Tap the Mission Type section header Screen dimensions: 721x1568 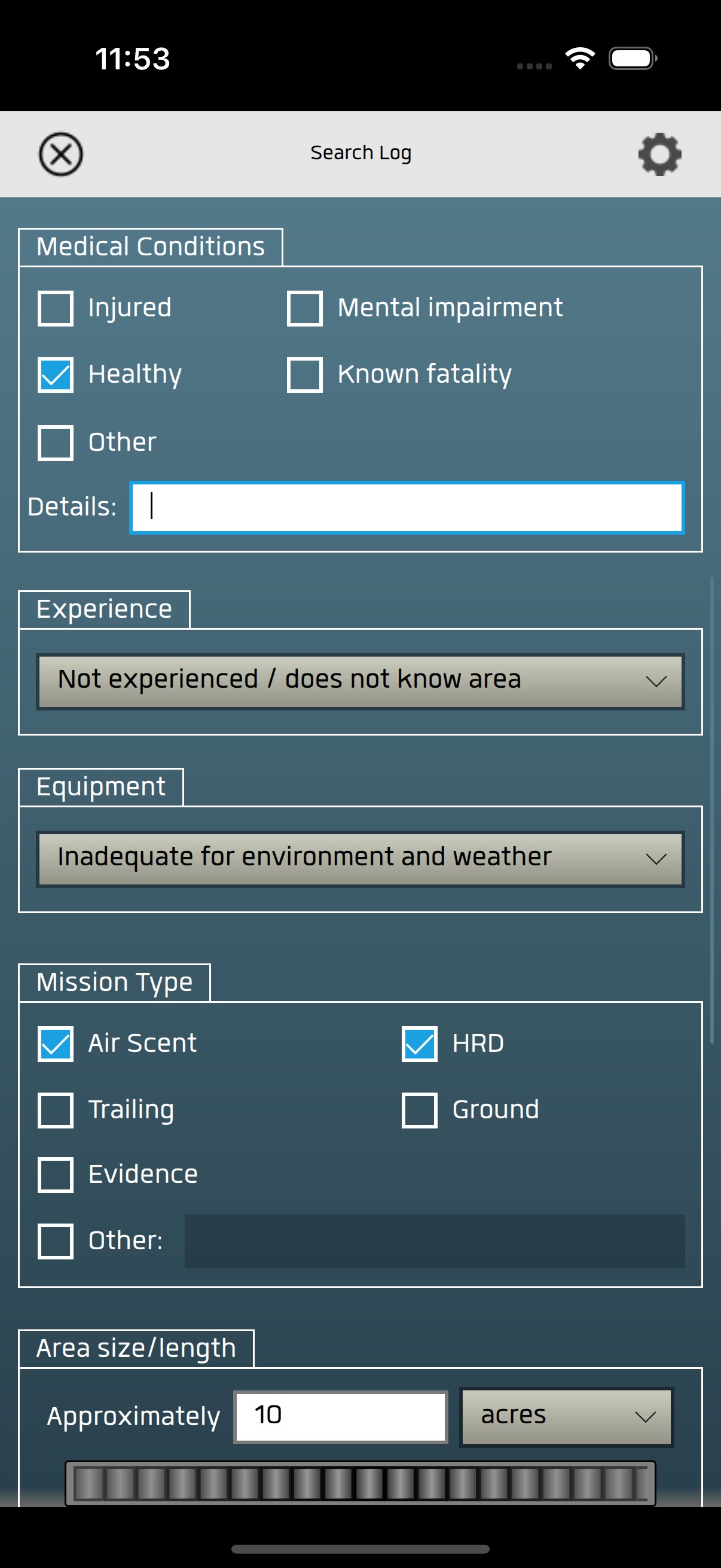tap(114, 983)
